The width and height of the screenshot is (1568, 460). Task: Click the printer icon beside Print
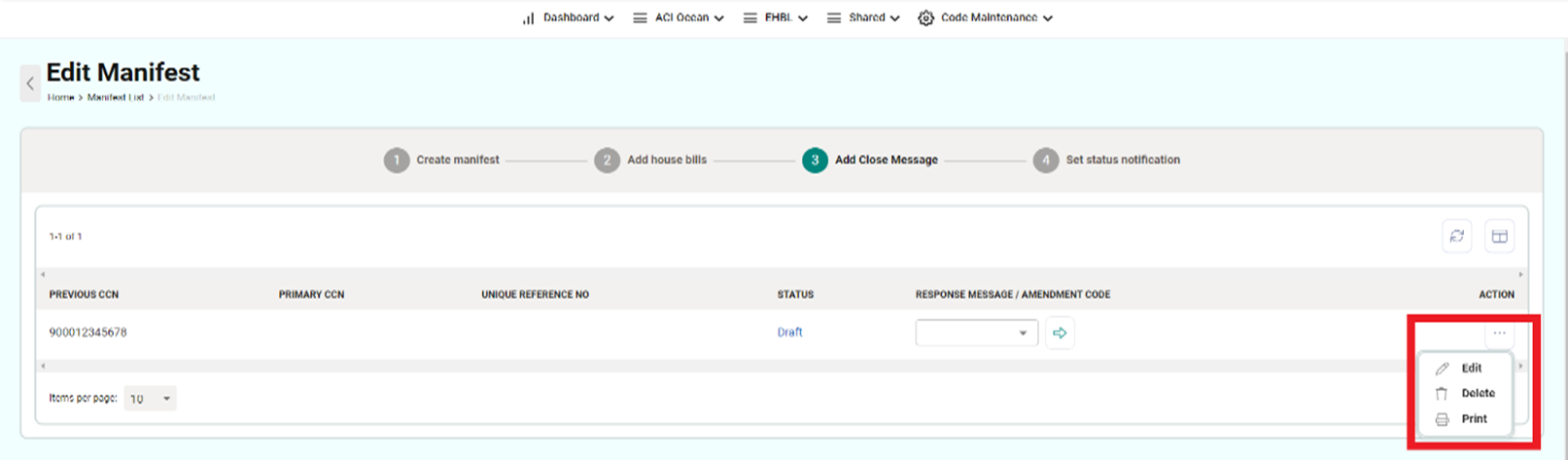1442,419
